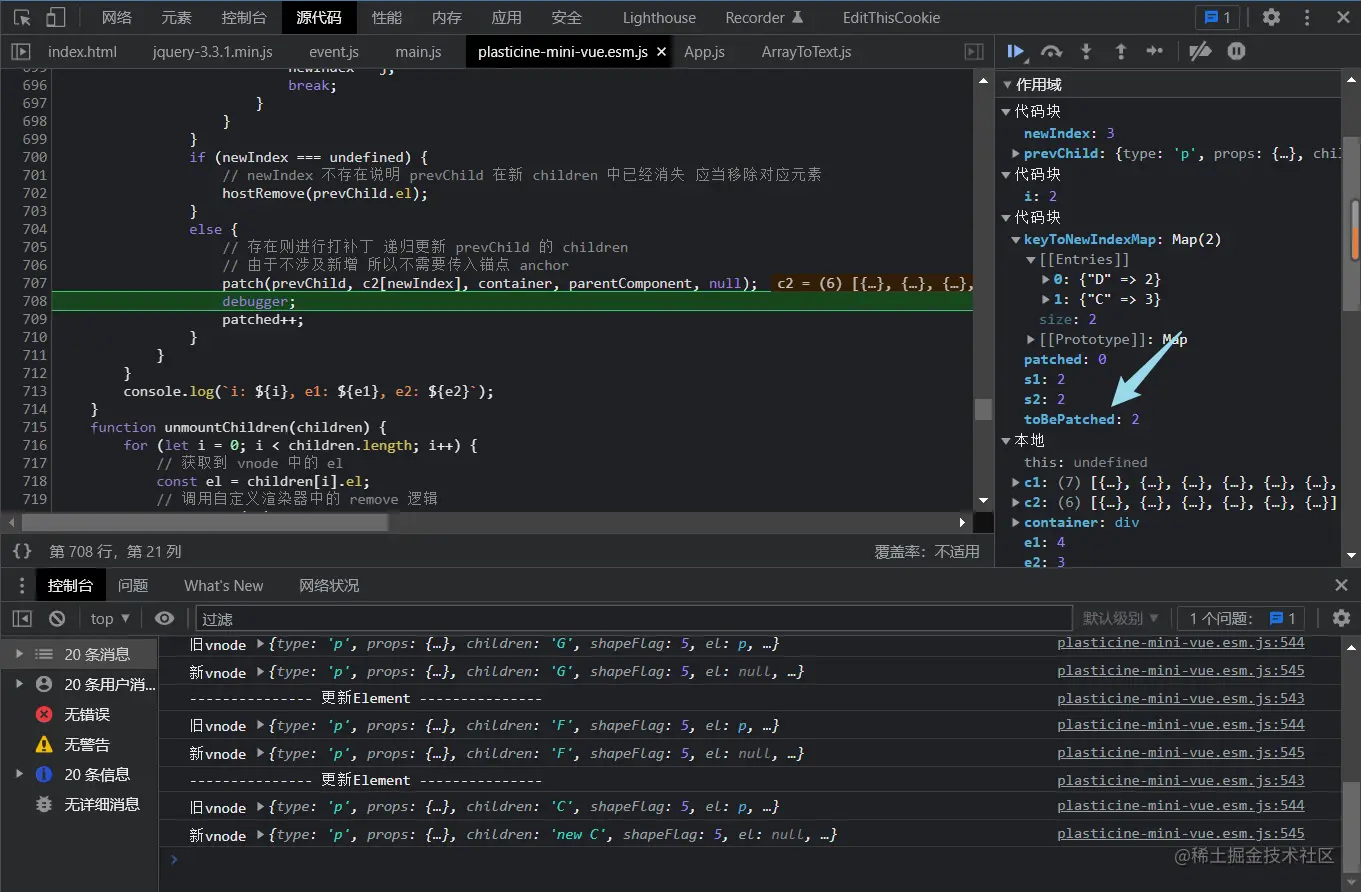Toggle the debugger sidebar pane icon

pyautogui.click(x=973, y=52)
